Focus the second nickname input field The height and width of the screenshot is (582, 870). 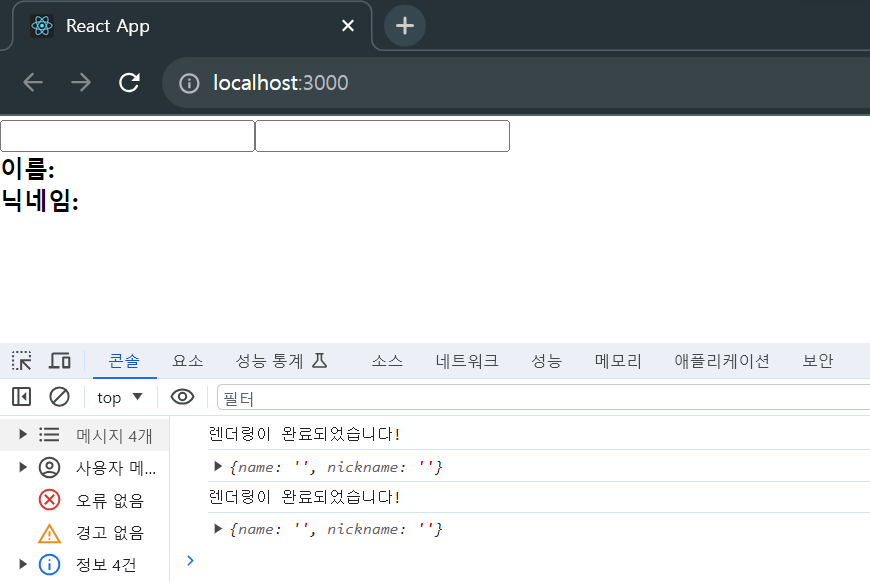(382, 136)
